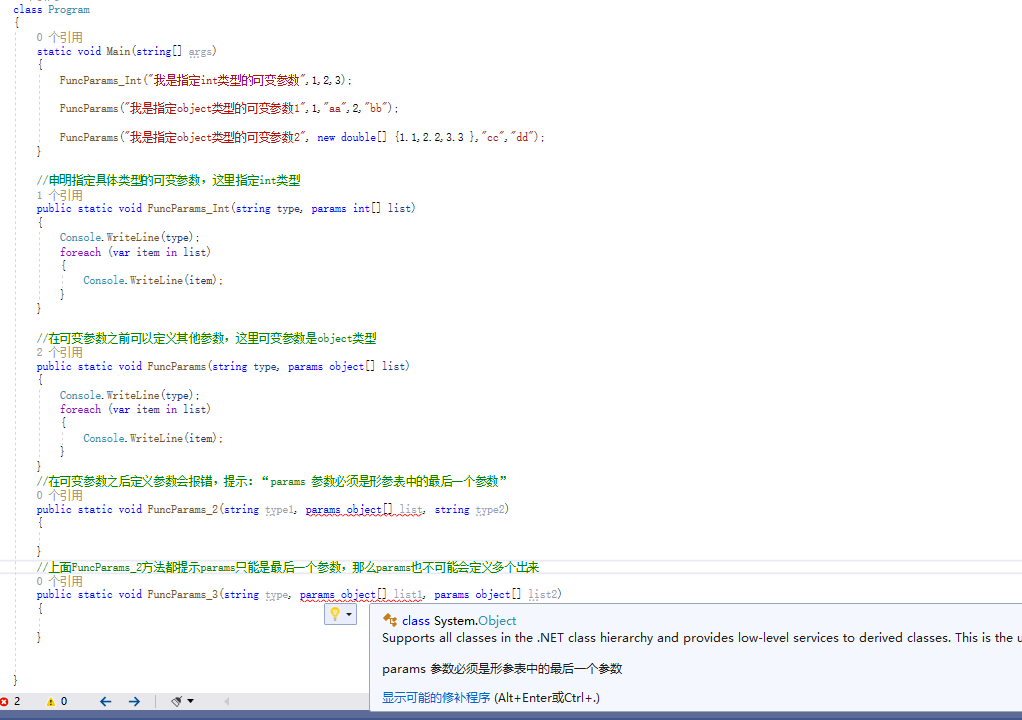Click the string ending with '可变参数2'
Viewport: 1022px width, 720px height.
(215, 137)
